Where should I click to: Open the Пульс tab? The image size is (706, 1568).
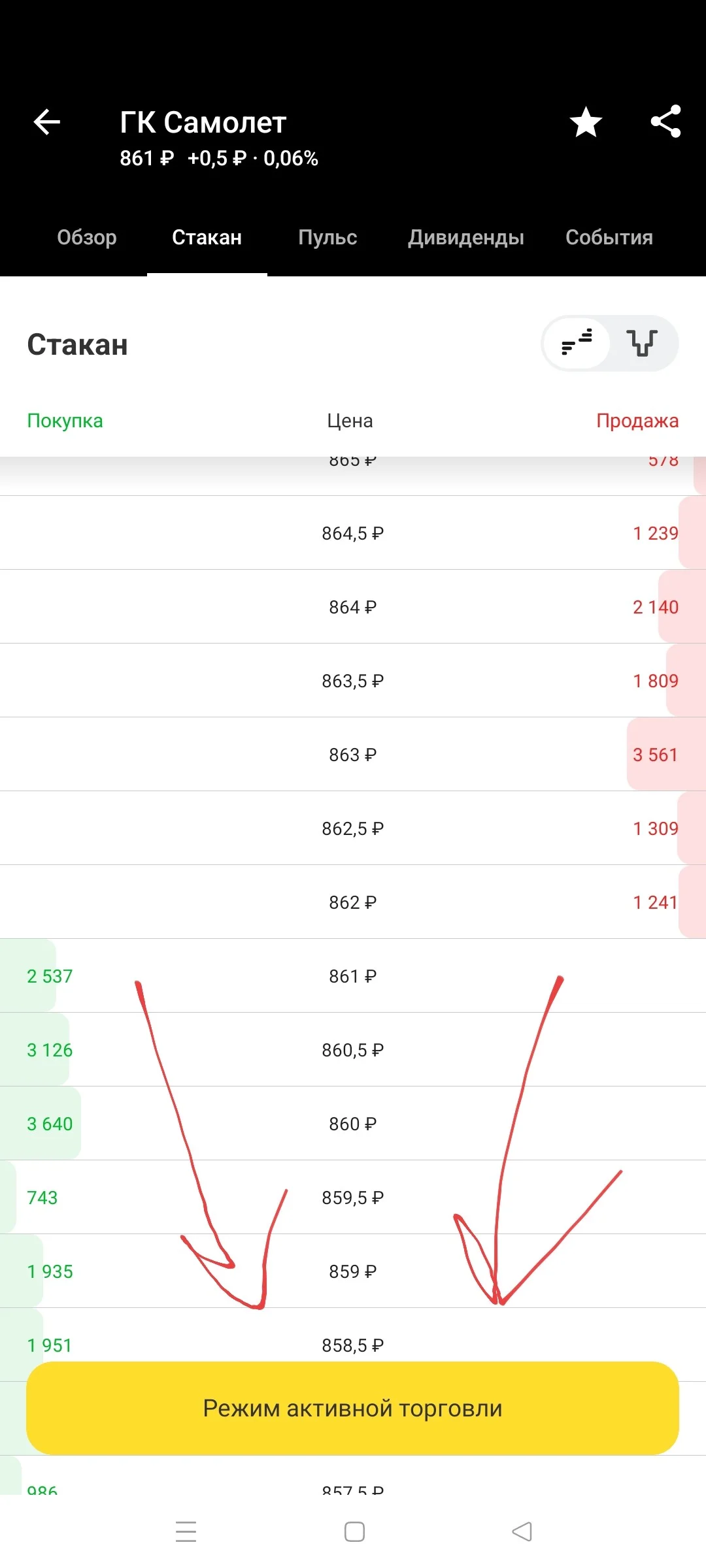point(328,237)
